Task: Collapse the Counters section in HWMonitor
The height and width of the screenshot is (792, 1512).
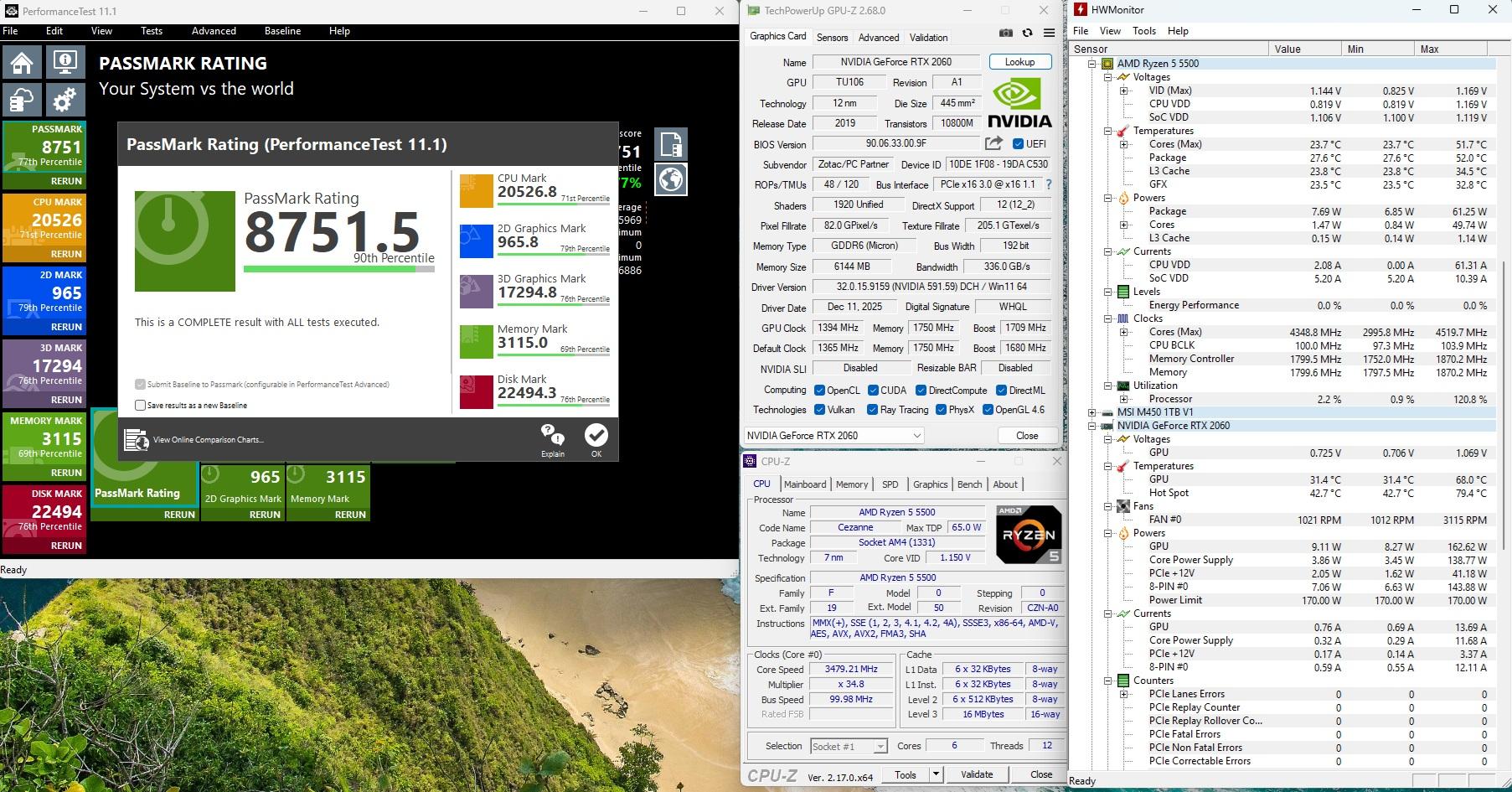Action: (1108, 681)
